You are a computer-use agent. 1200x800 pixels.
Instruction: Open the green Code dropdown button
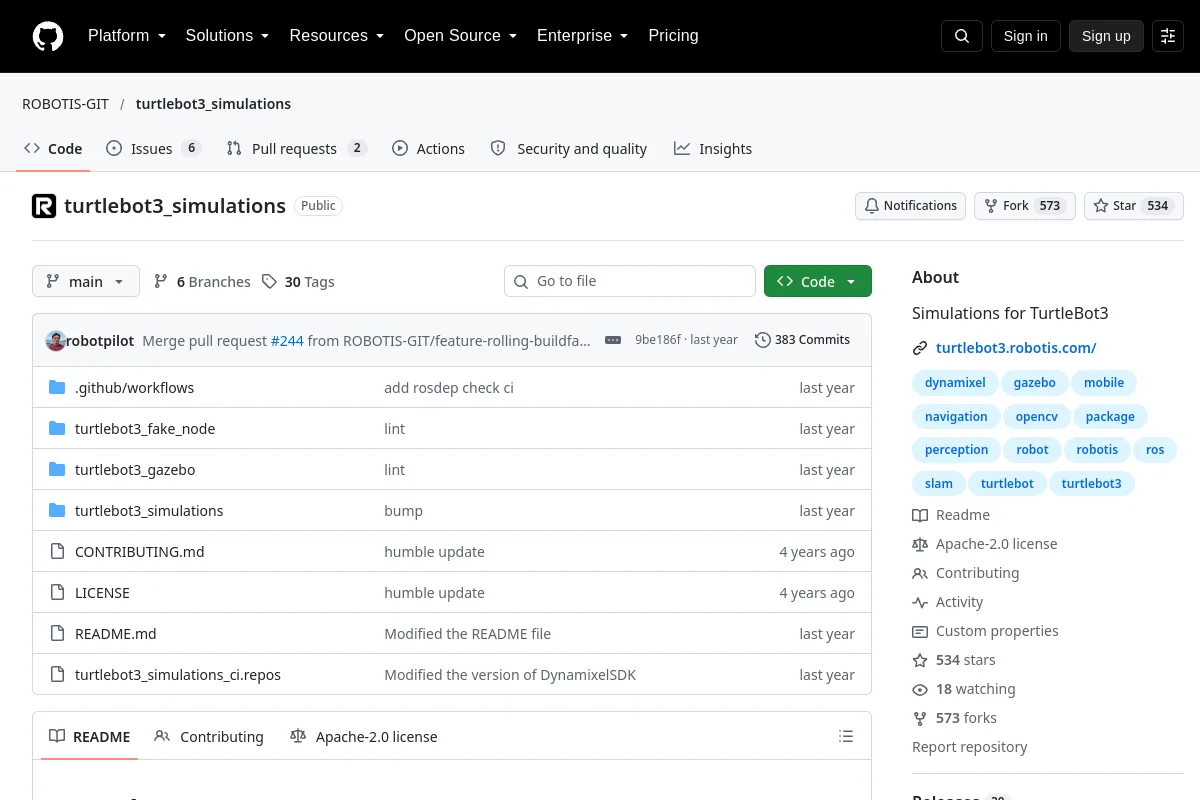pos(818,281)
